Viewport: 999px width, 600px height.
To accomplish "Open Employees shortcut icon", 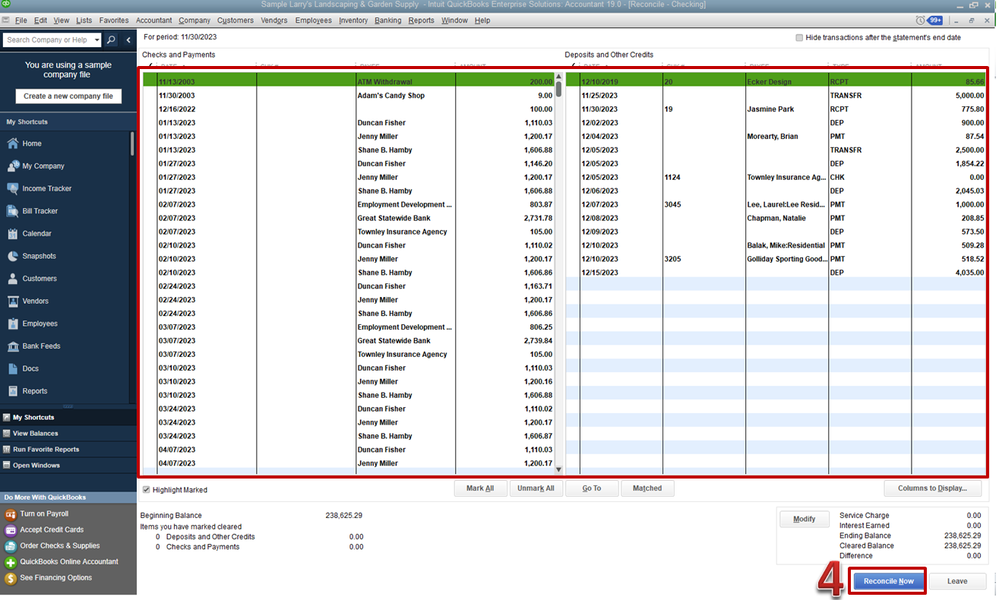I will coord(13,324).
